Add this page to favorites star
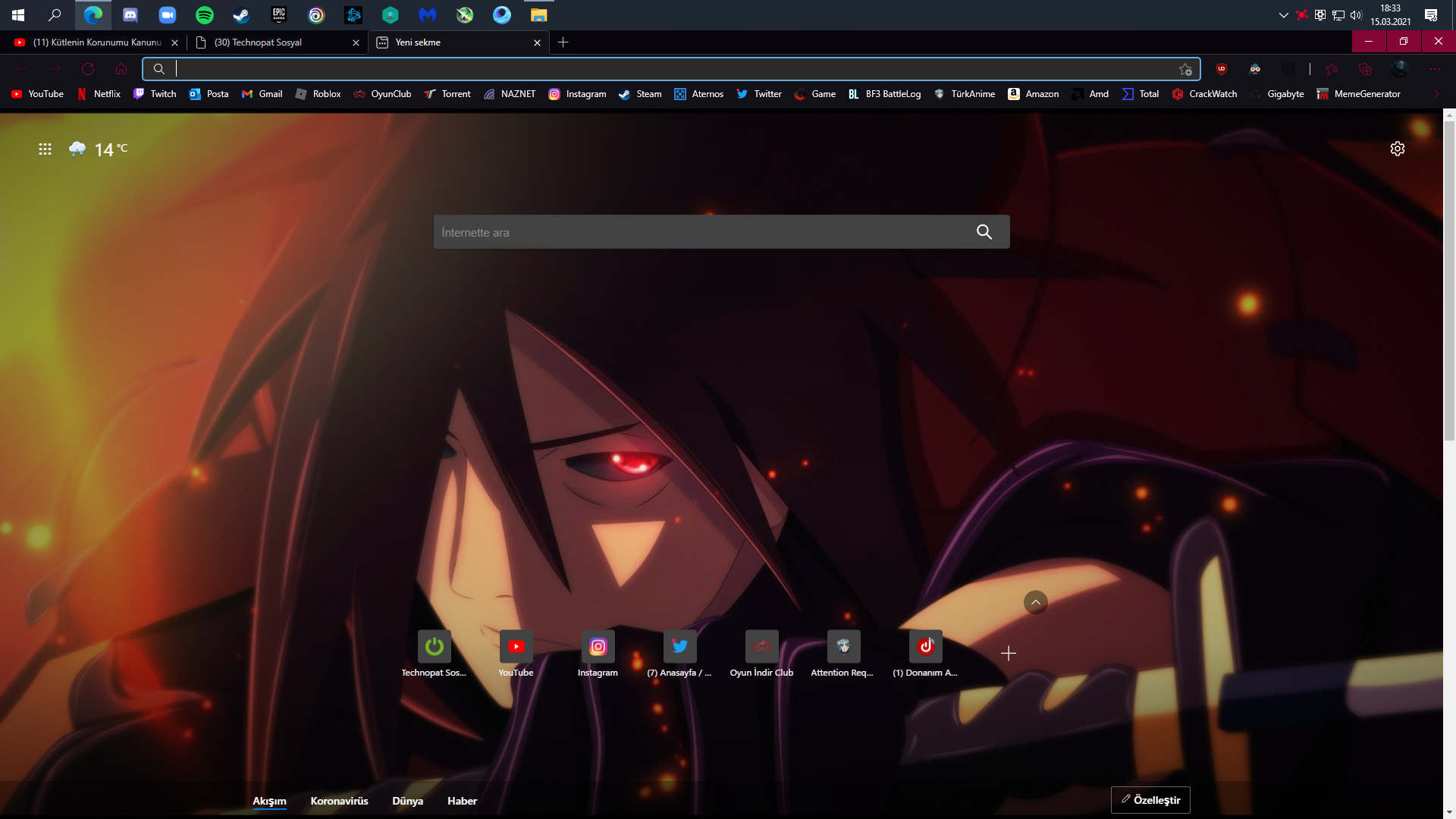The width and height of the screenshot is (1456, 819). (x=1185, y=70)
